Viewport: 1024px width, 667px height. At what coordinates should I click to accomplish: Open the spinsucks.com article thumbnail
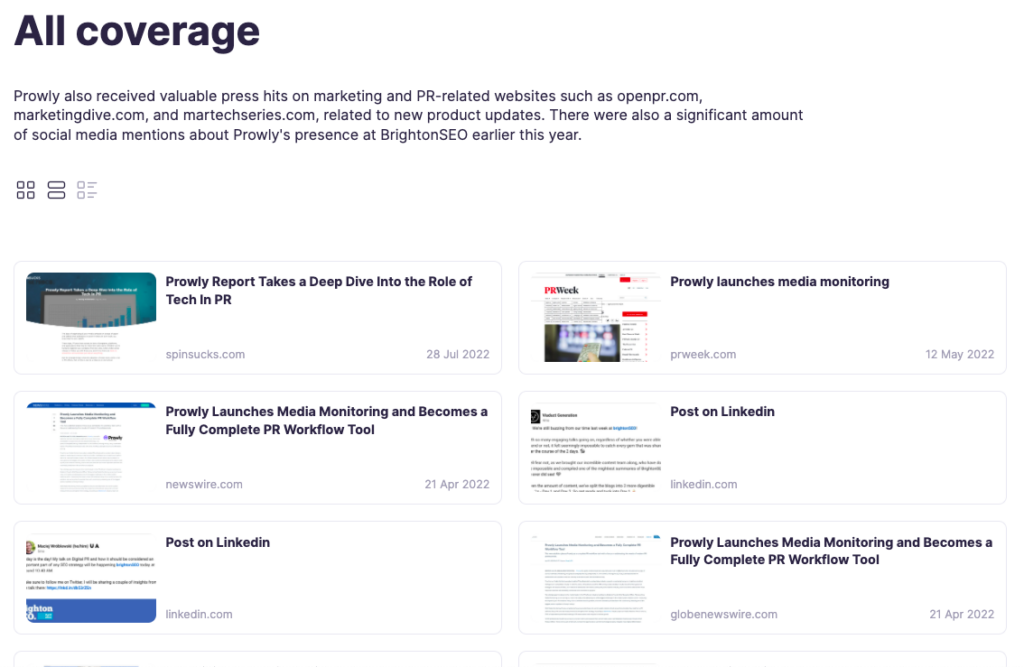[x=91, y=317]
